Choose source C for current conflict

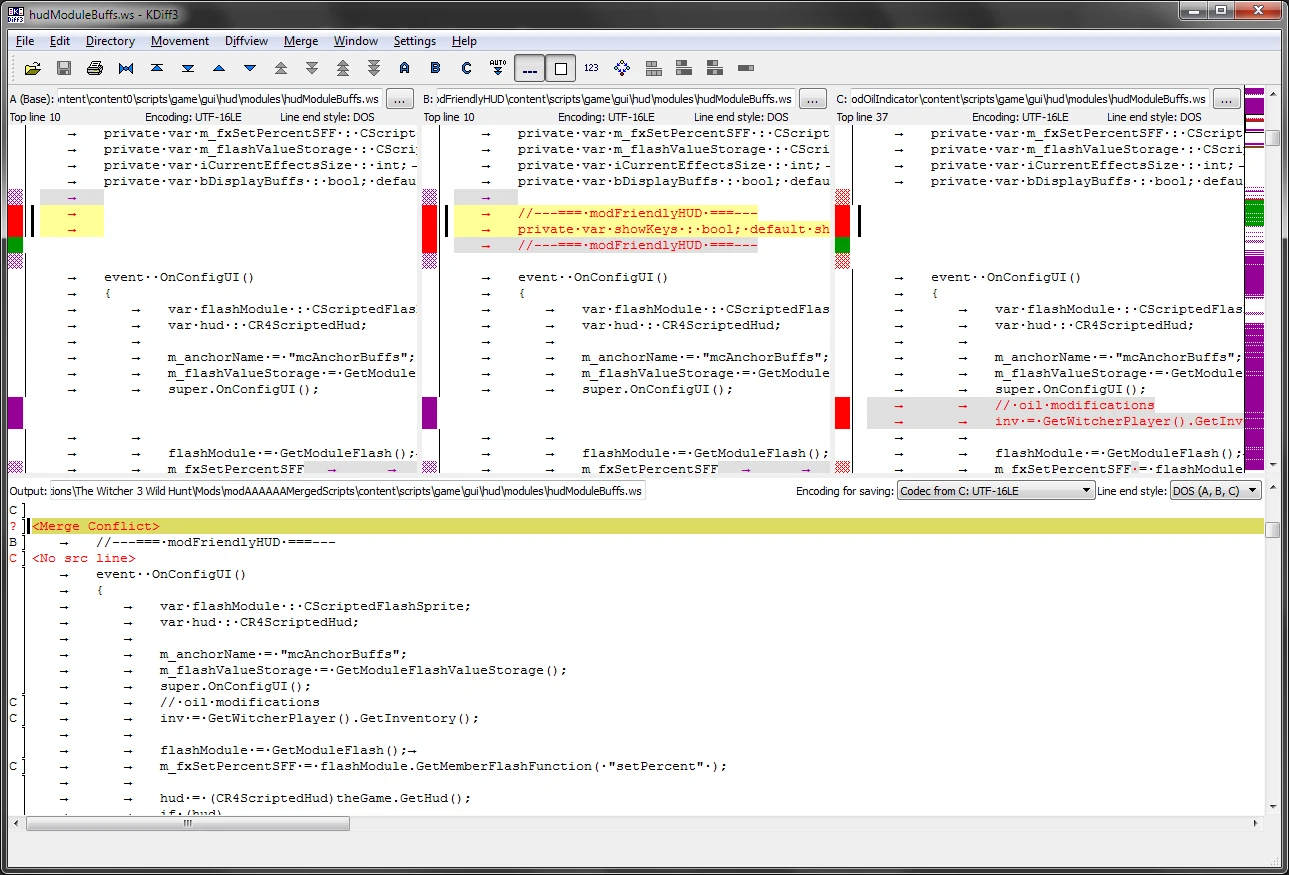[466, 69]
